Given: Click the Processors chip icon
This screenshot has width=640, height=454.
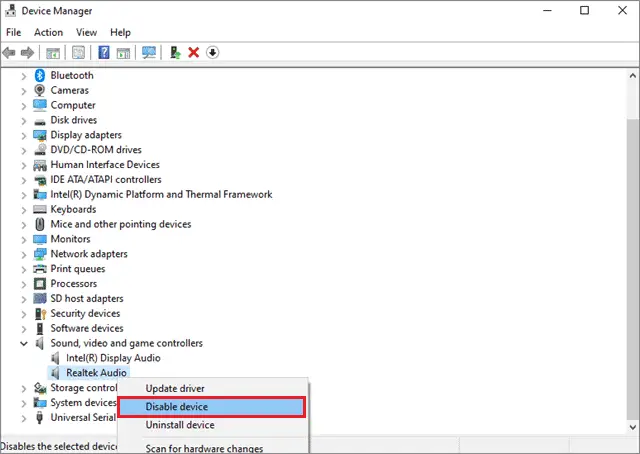Looking at the screenshot, I should click(x=40, y=284).
